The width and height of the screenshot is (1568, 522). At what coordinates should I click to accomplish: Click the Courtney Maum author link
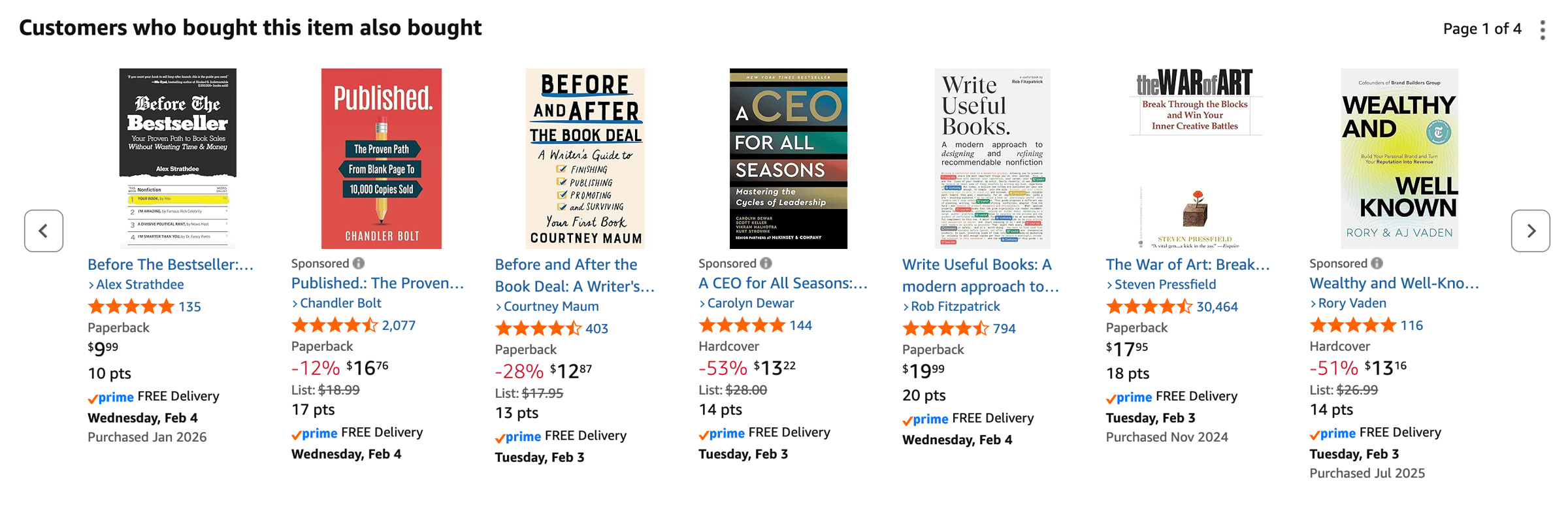click(551, 306)
